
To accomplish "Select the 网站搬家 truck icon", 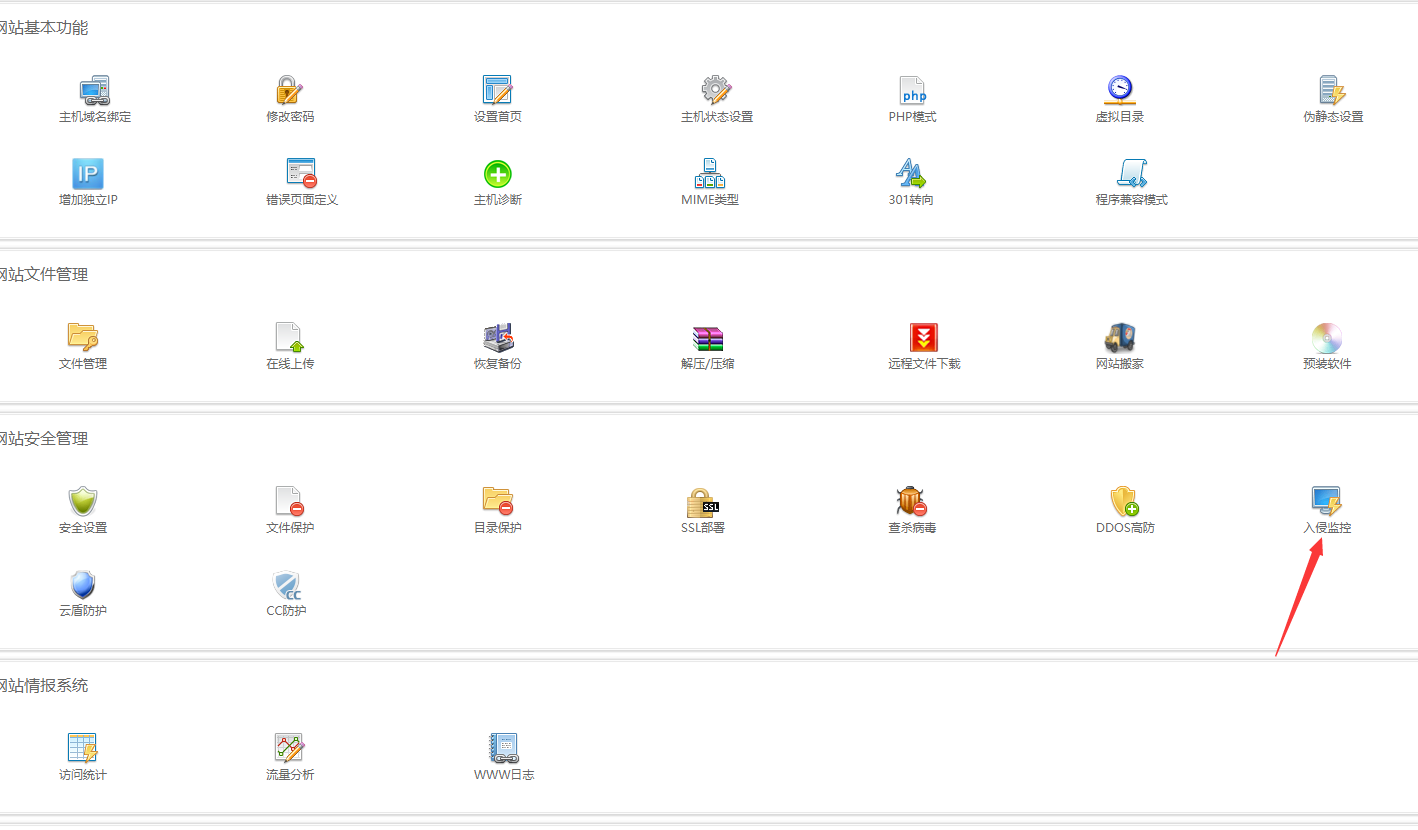I will [1119, 338].
